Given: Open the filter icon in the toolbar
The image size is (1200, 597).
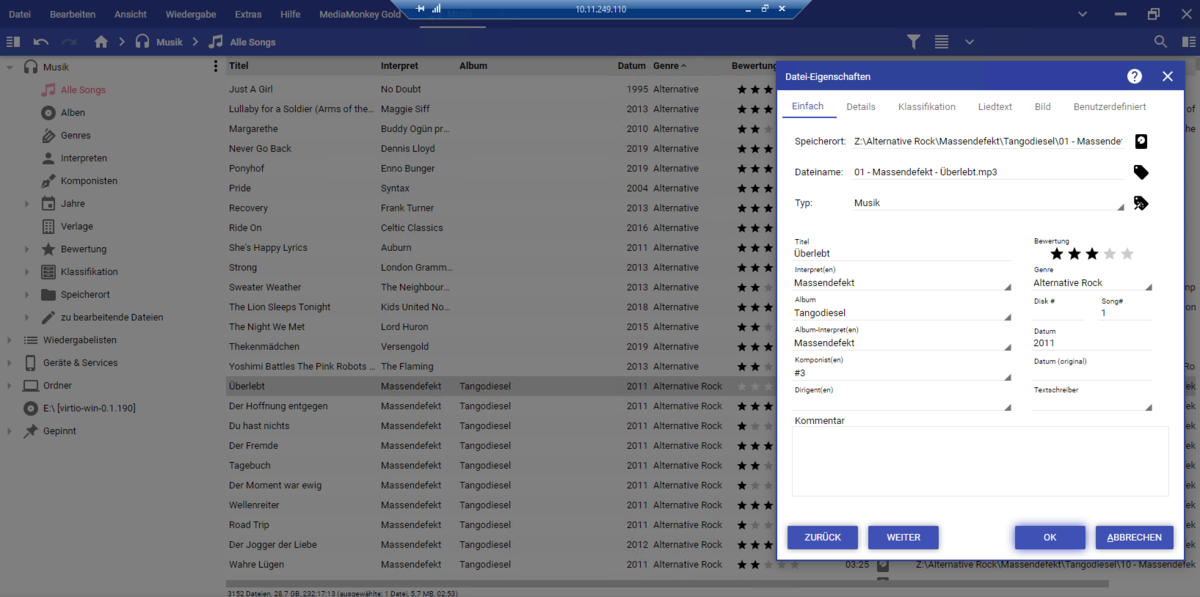Looking at the screenshot, I should [x=913, y=42].
